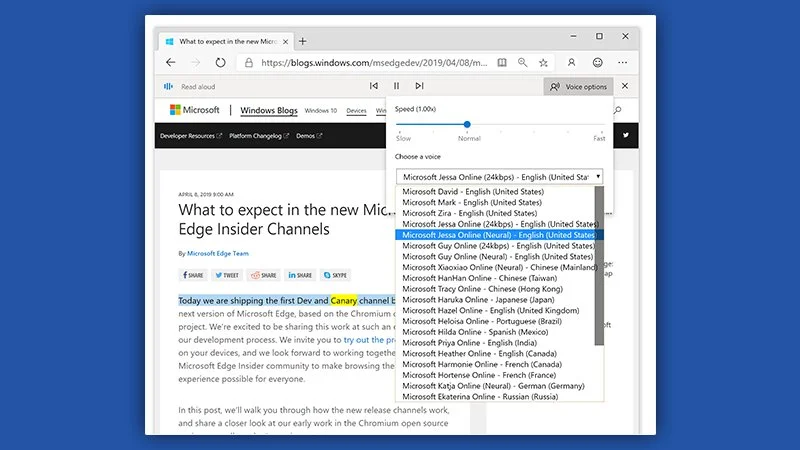
Task: Go back with the browser back arrow
Action: tap(170, 62)
